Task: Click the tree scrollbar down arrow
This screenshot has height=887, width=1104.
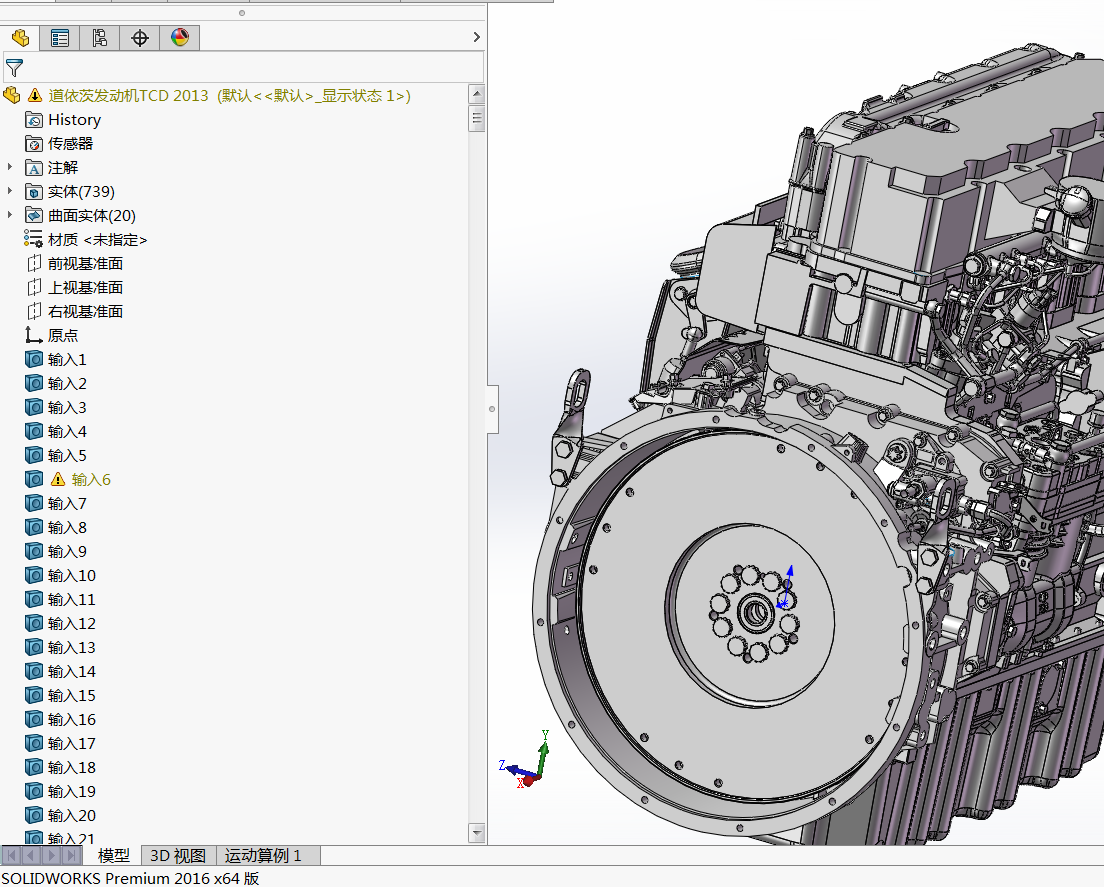Action: click(x=477, y=833)
